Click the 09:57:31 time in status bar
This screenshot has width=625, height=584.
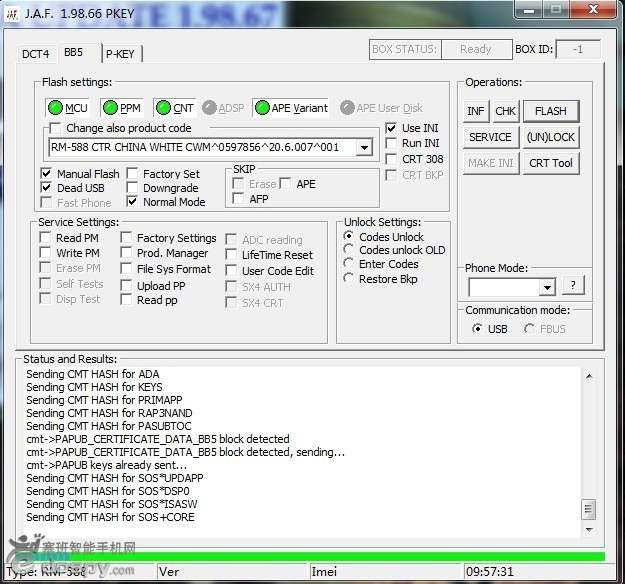[490, 572]
